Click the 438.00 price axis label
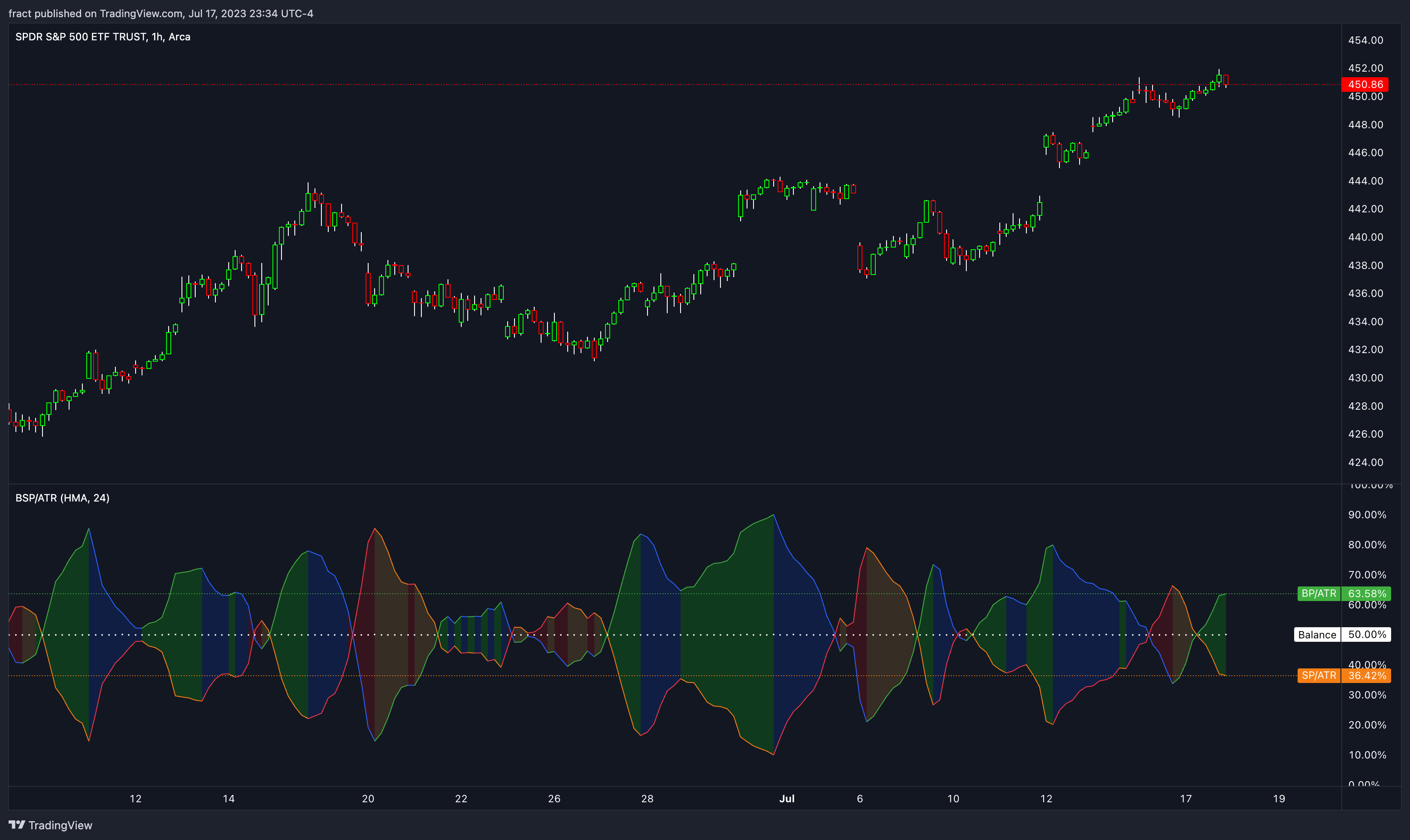The image size is (1410, 840). tap(1365, 265)
